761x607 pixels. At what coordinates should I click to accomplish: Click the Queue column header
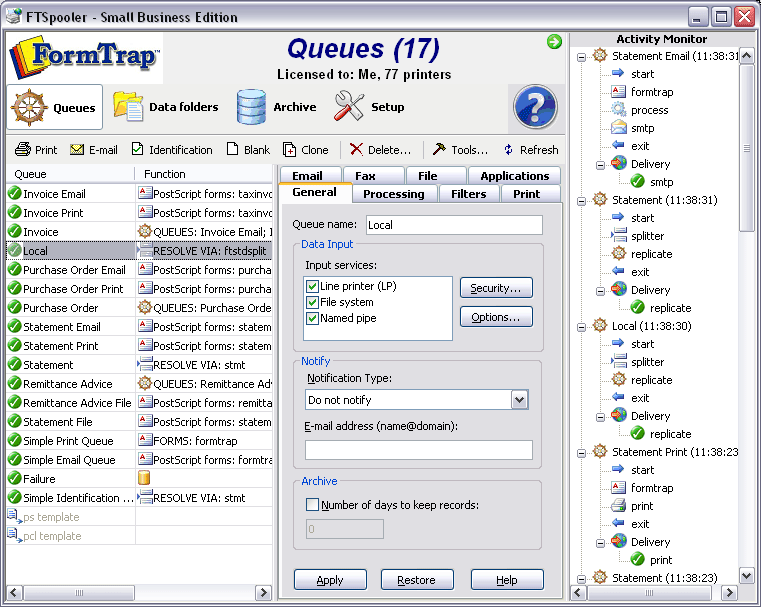[70, 174]
